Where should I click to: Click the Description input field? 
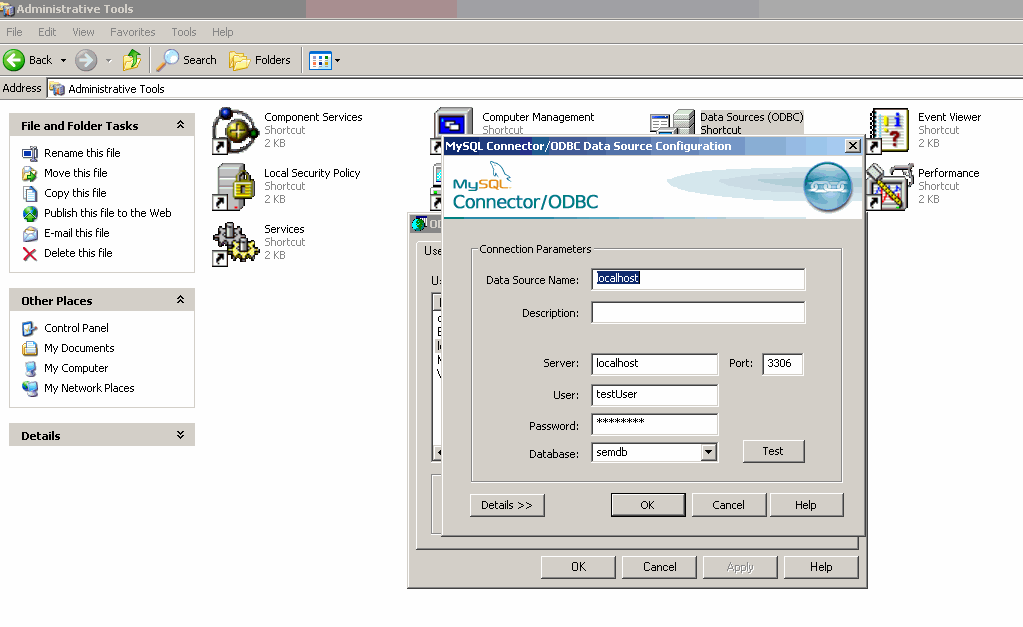click(698, 313)
